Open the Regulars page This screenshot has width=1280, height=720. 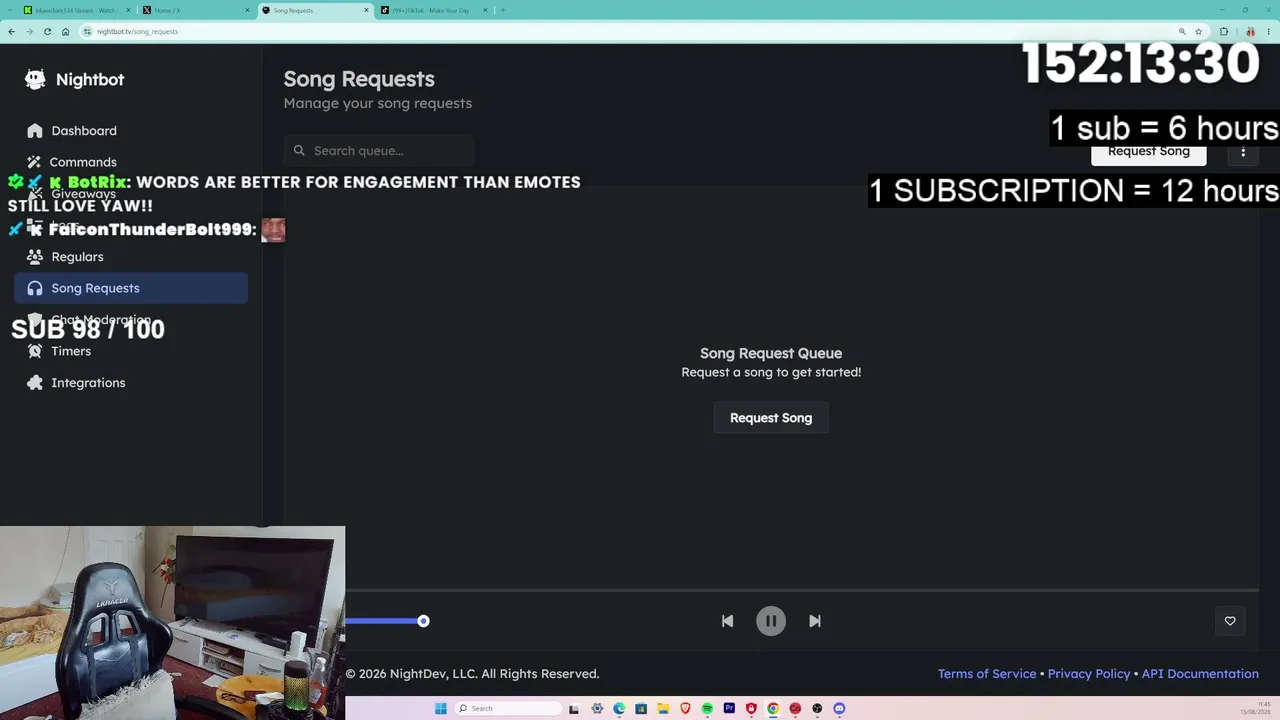pyautogui.click(x=131, y=257)
